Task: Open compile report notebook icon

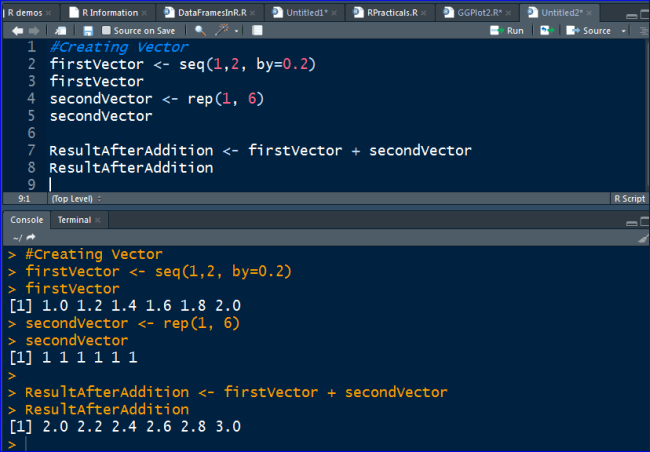Action: coord(257,30)
